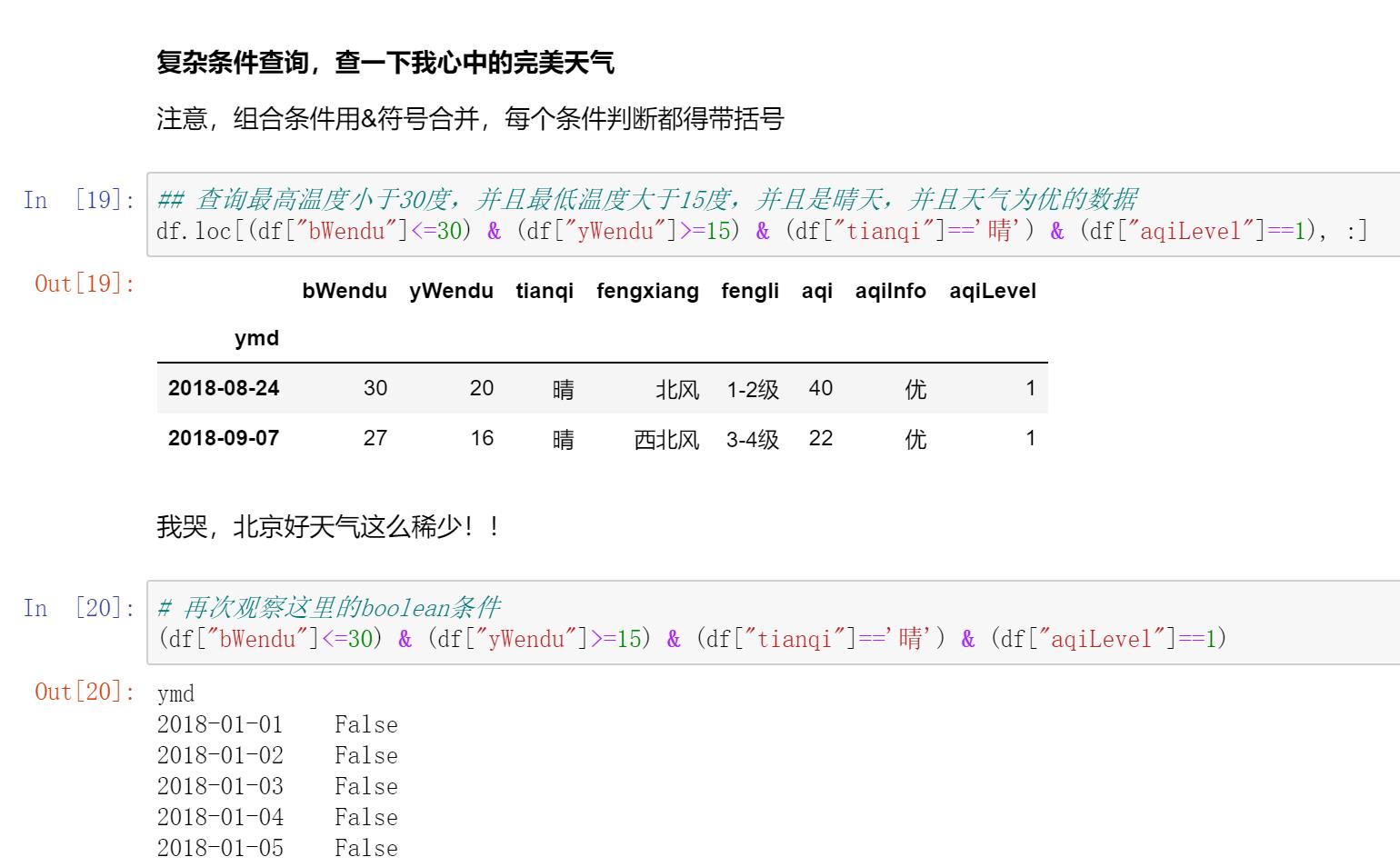This screenshot has height=867, width=1400.
Task: Click fengli cell 1-2级
Action: [753, 389]
